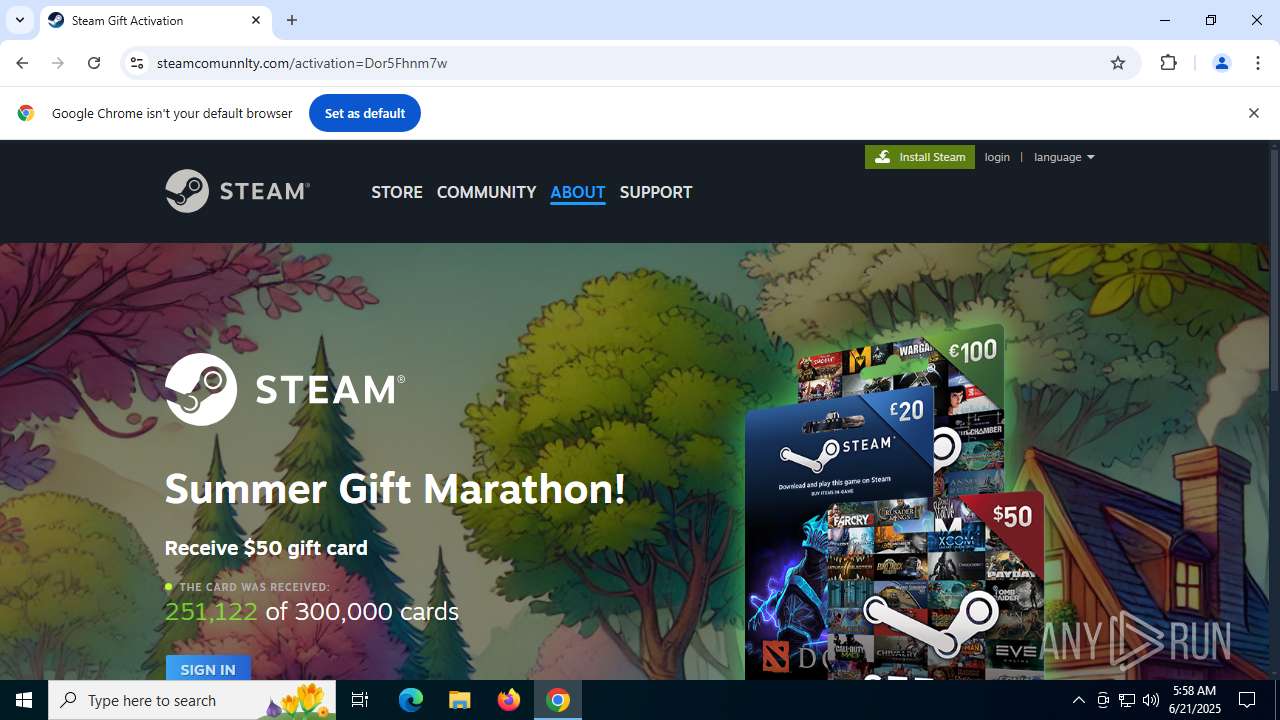The image size is (1280, 720).
Task: Select the Chrome taskbar icon
Action: (x=558, y=700)
